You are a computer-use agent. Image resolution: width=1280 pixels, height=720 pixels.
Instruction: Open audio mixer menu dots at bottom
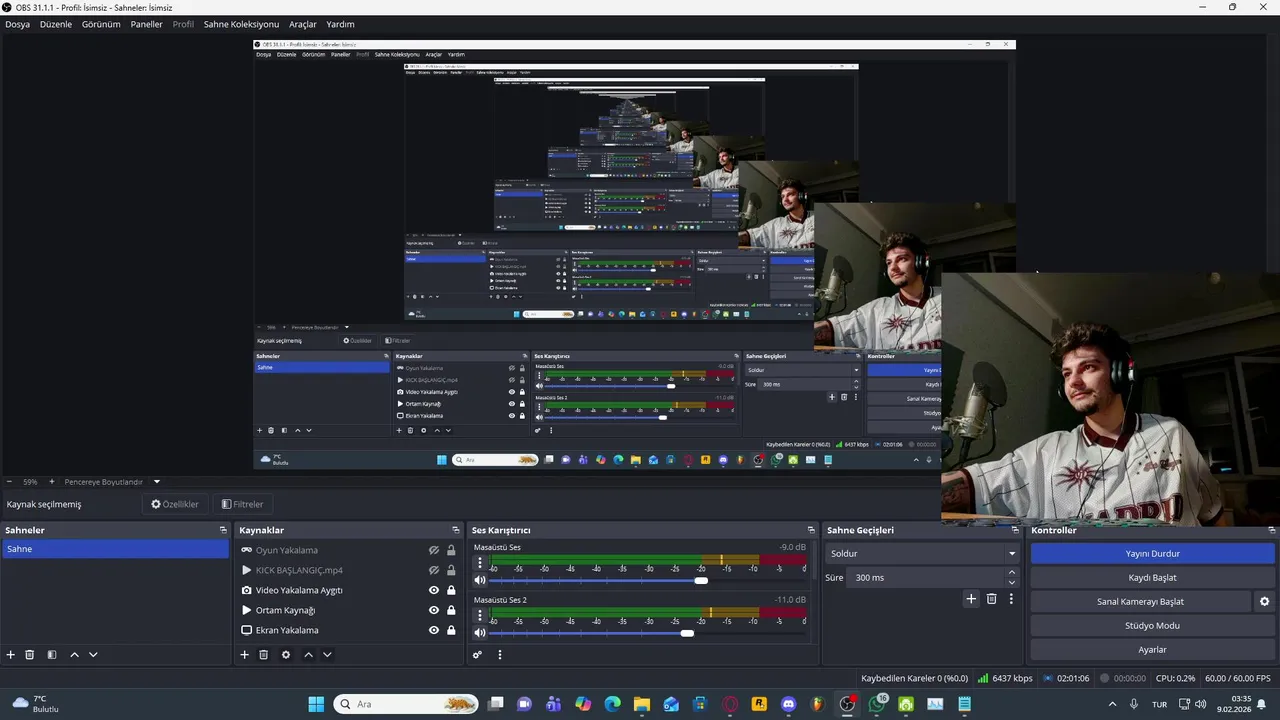500,655
